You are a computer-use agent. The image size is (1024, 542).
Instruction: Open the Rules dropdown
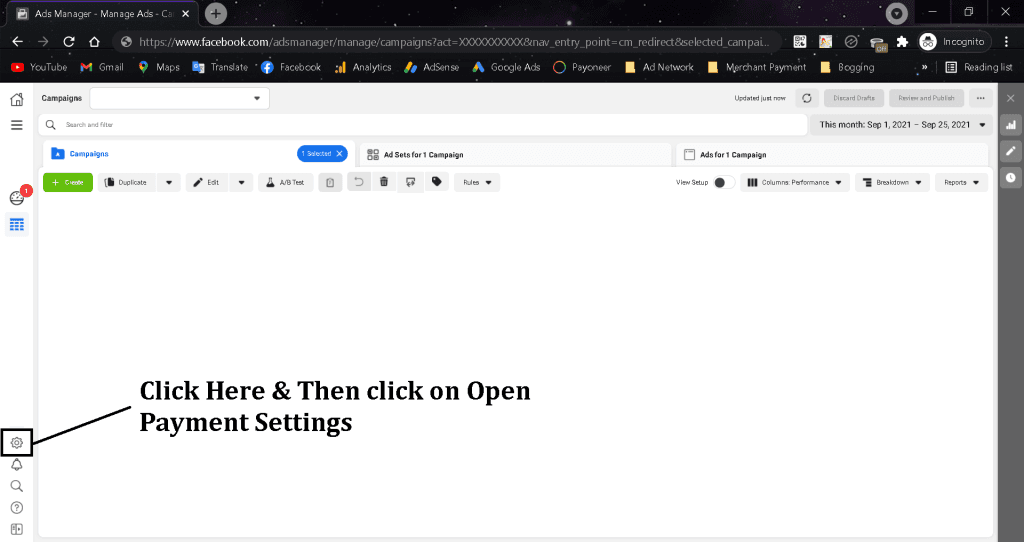477,182
